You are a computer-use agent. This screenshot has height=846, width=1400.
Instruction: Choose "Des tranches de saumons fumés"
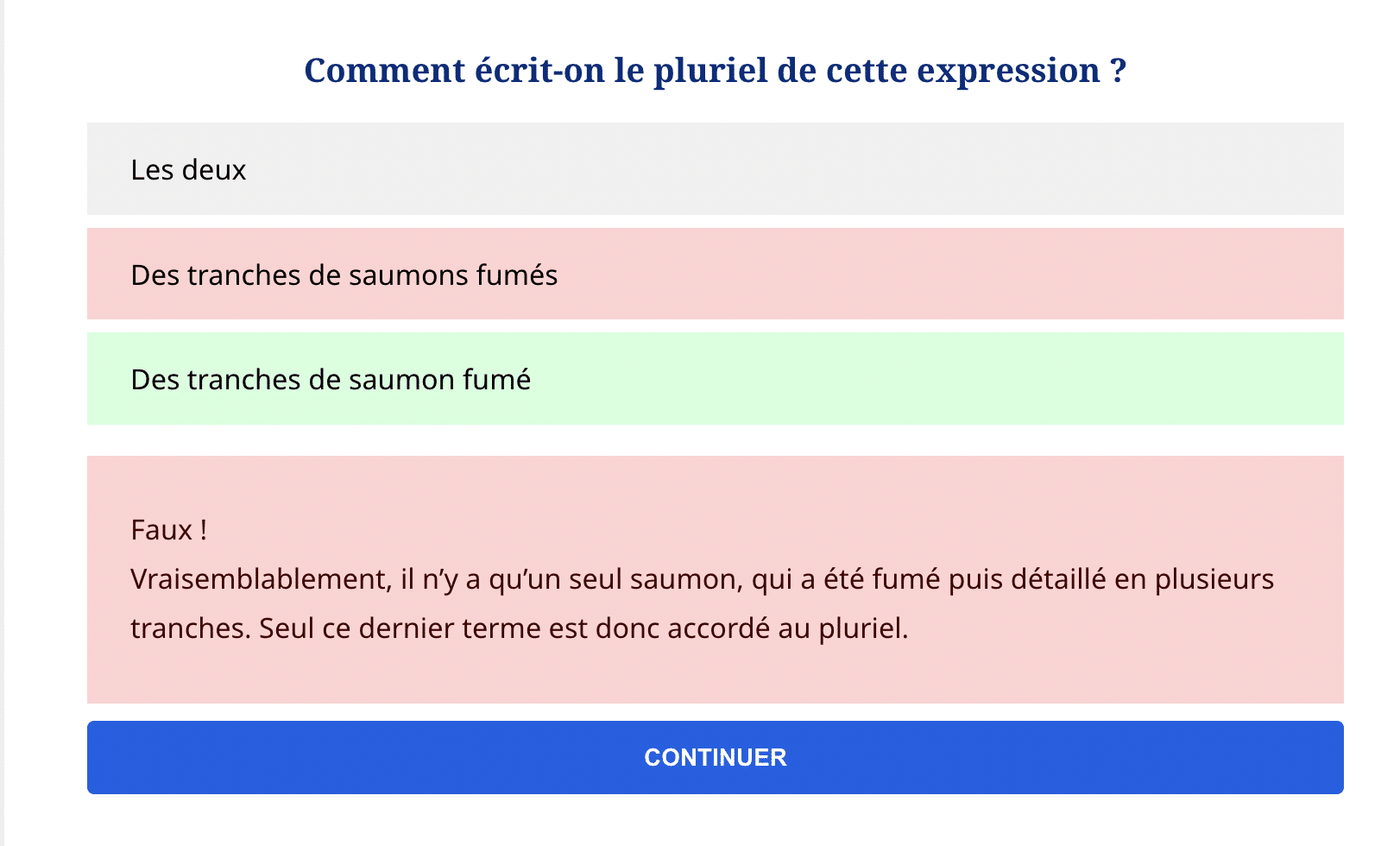(x=715, y=274)
